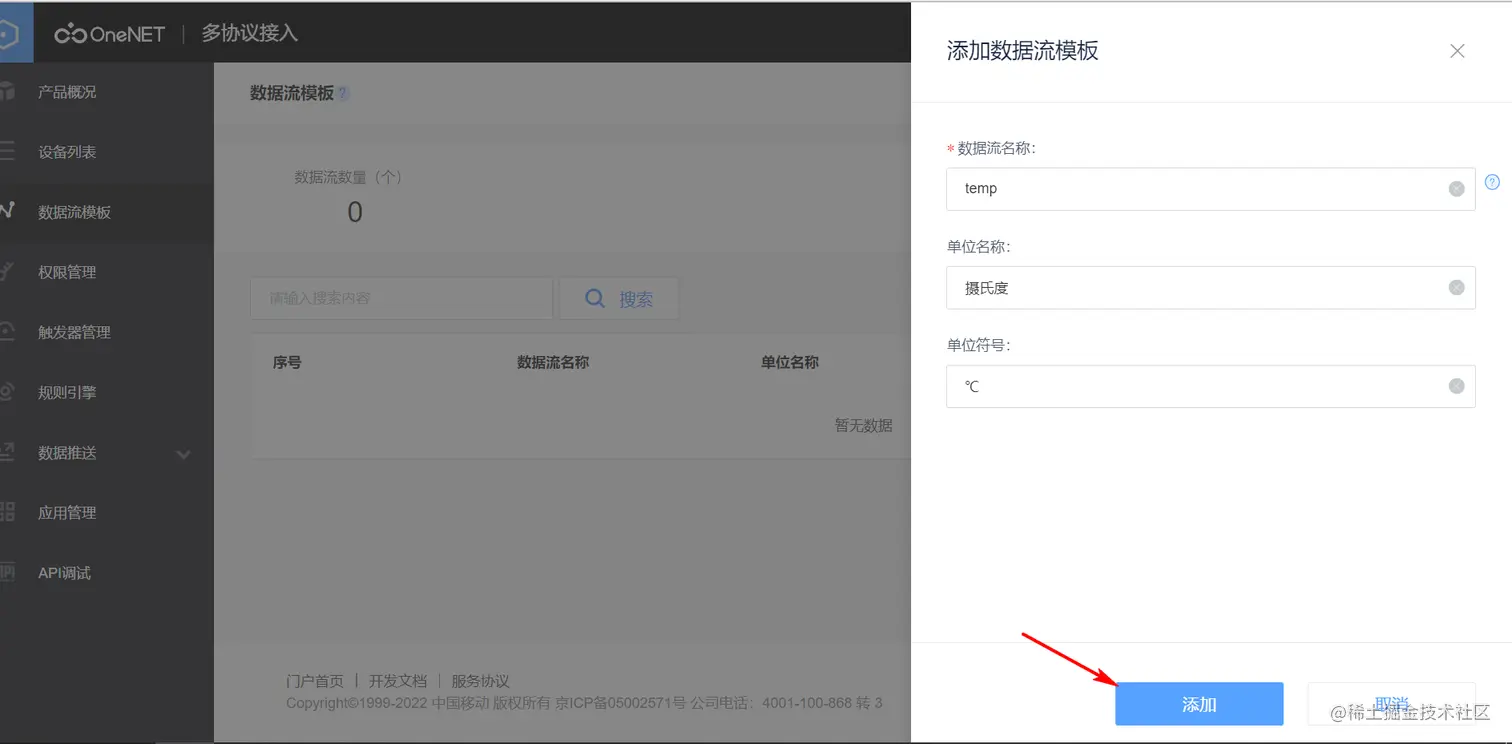Select 数据流模板 in the sidebar

[x=74, y=212]
